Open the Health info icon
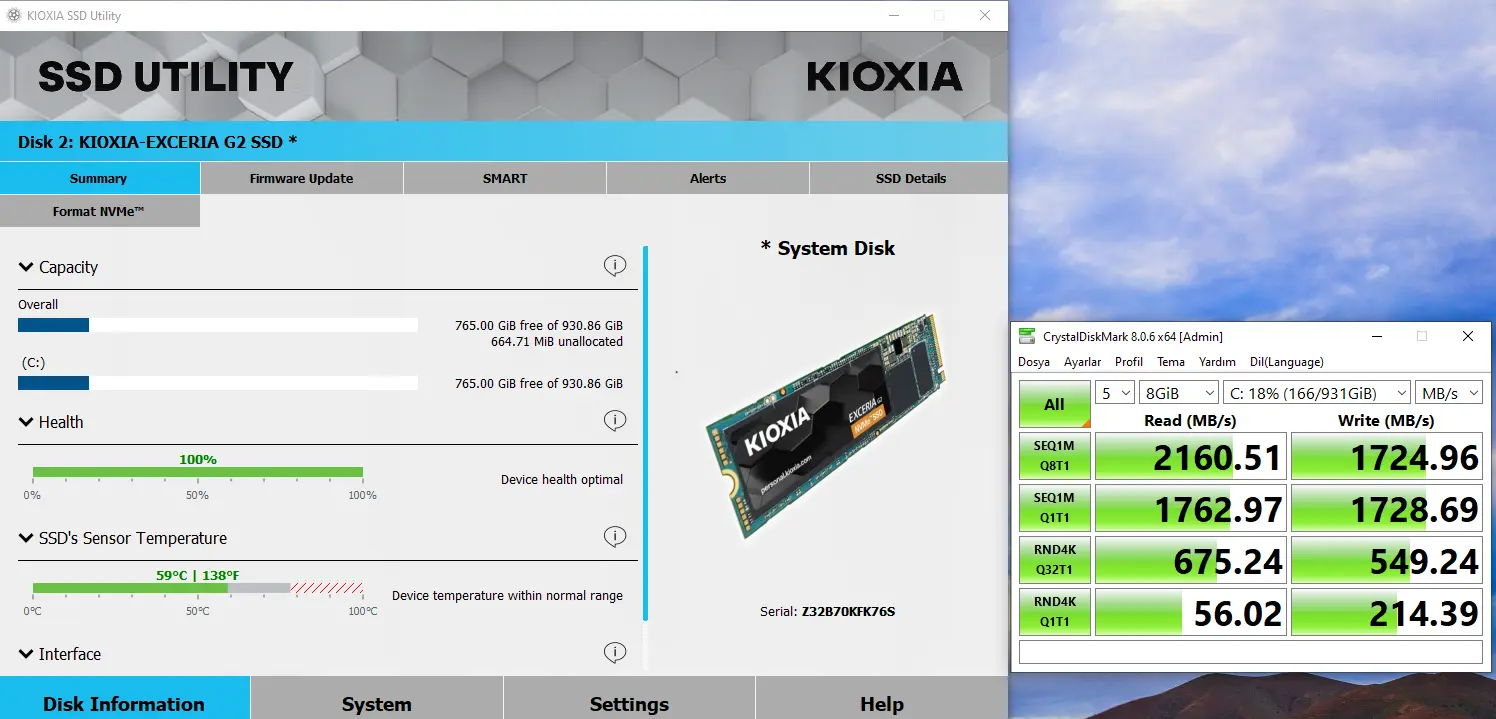The width and height of the screenshot is (1496, 719). coord(615,420)
